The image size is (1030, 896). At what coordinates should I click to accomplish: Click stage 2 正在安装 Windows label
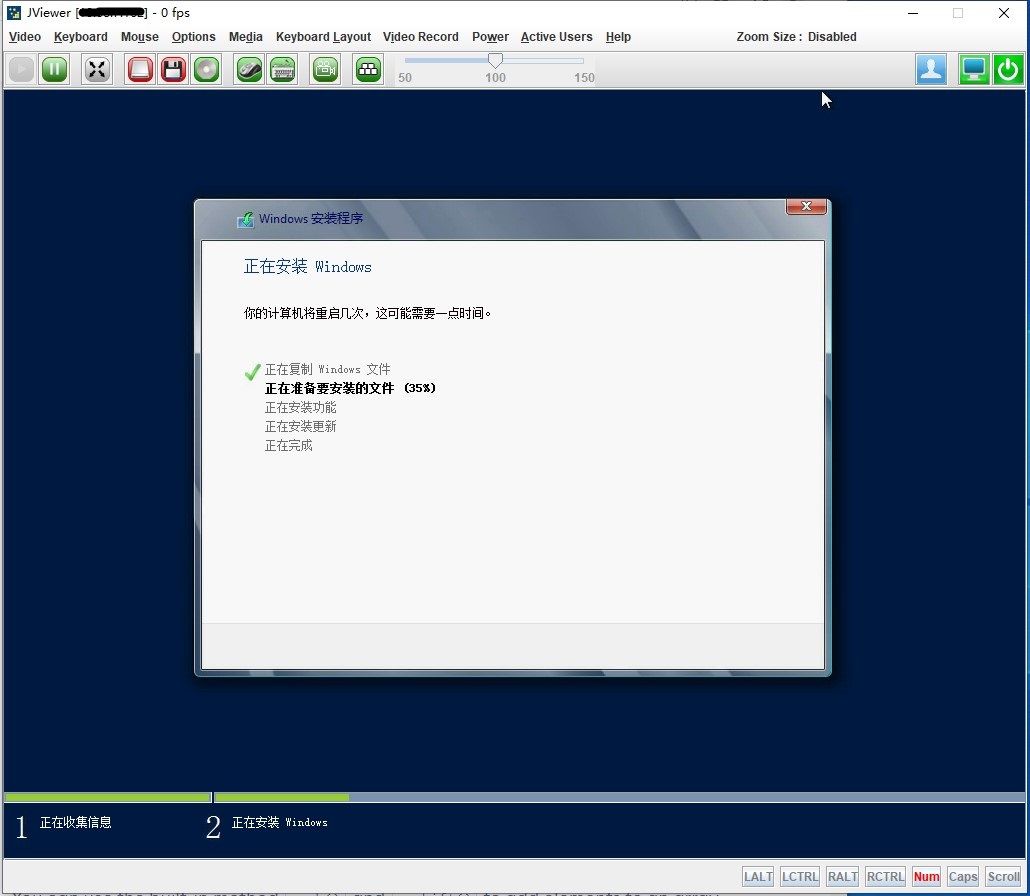click(x=279, y=822)
